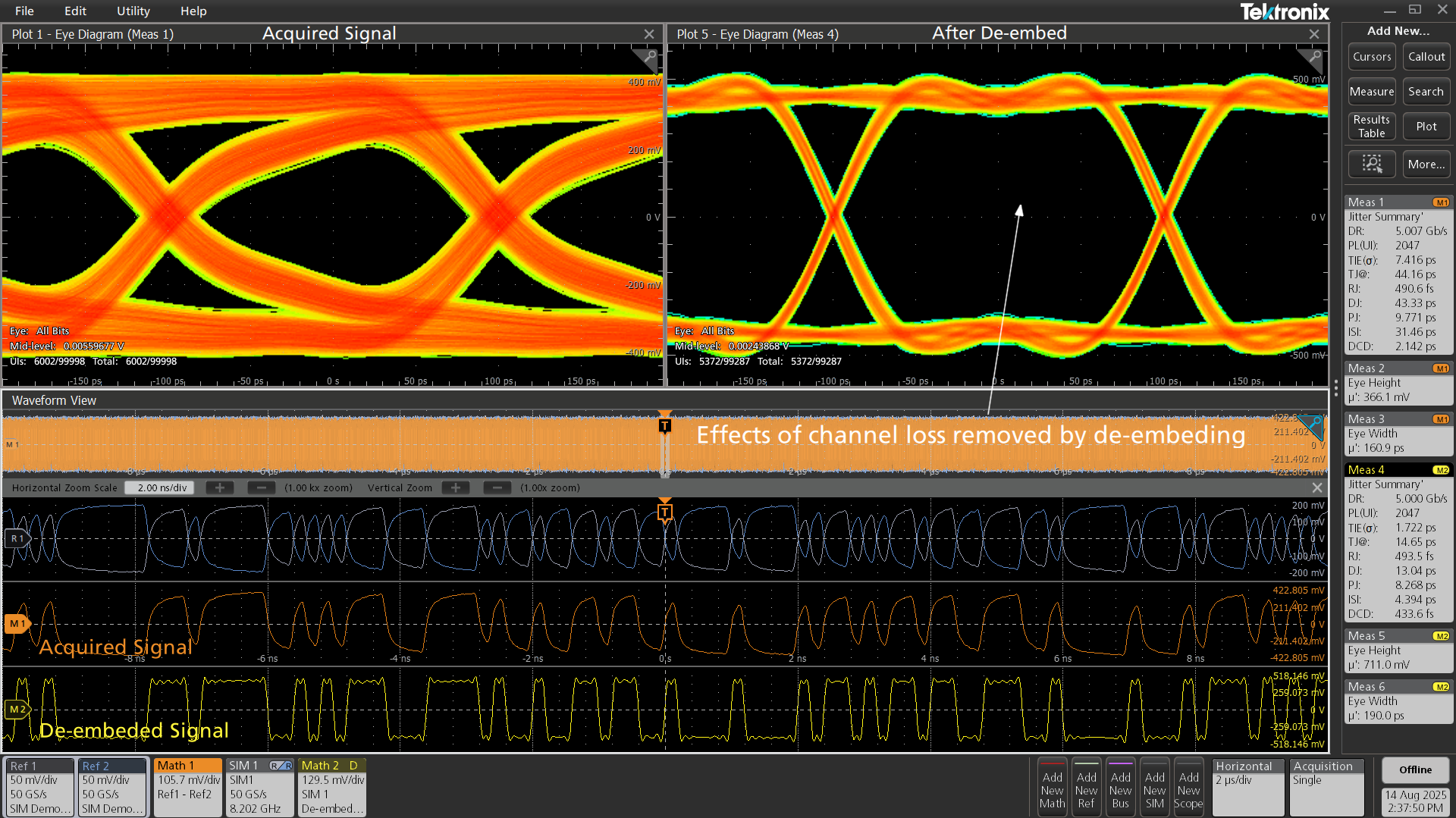Toggle the Offline acquisition button
The width and height of the screenshot is (1456, 818).
coord(1414,769)
